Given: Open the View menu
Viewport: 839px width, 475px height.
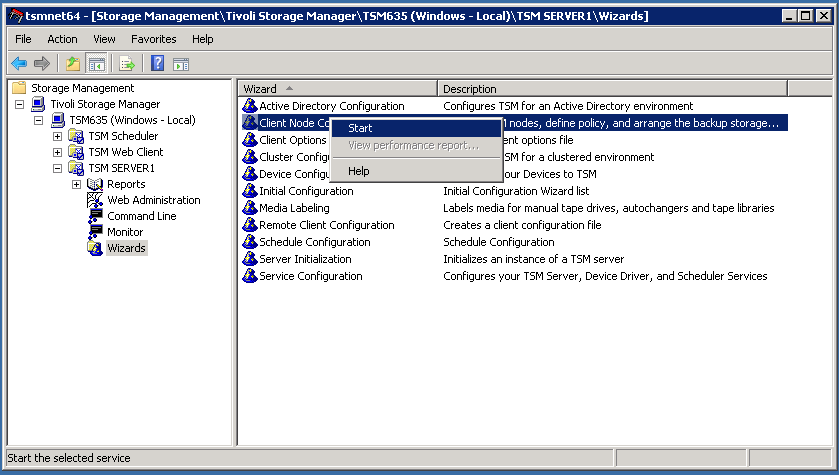Looking at the screenshot, I should tap(104, 39).
